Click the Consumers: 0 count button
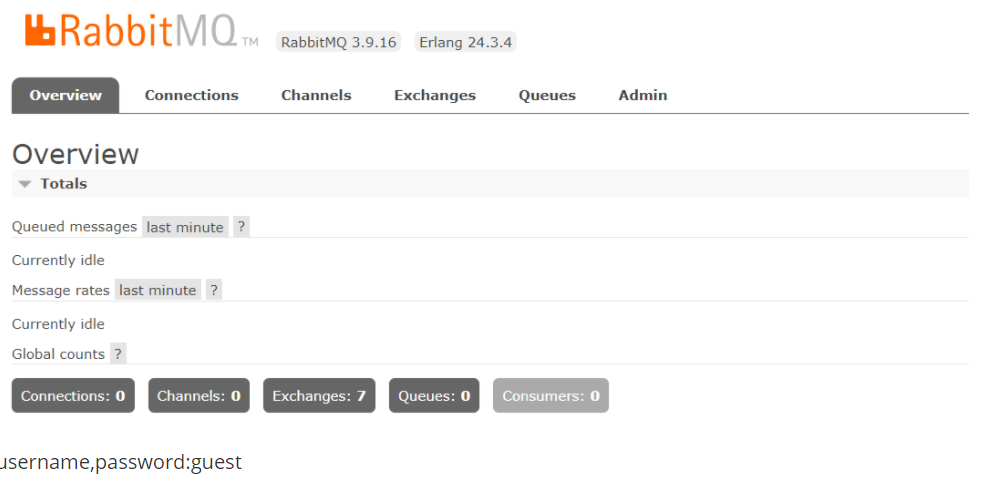982x491 pixels. pyautogui.click(x=550, y=396)
